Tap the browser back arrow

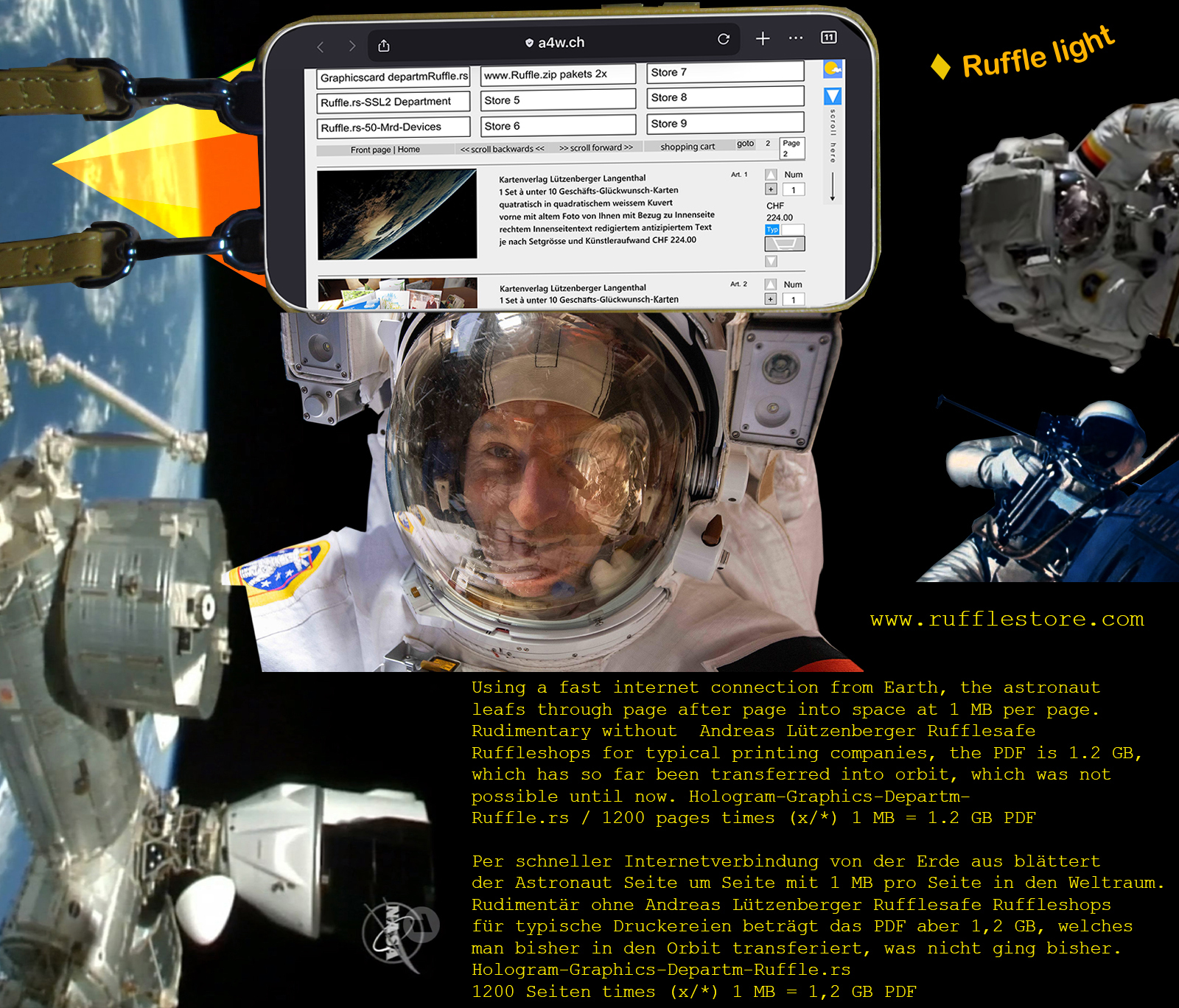(321, 47)
